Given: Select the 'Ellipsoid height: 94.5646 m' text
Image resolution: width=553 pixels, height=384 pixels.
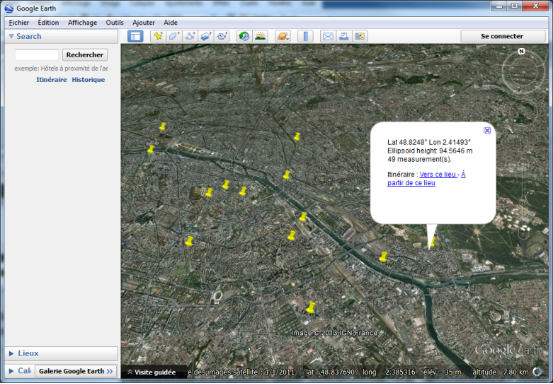Looking at the screenshot, I should tap(430, 151).
